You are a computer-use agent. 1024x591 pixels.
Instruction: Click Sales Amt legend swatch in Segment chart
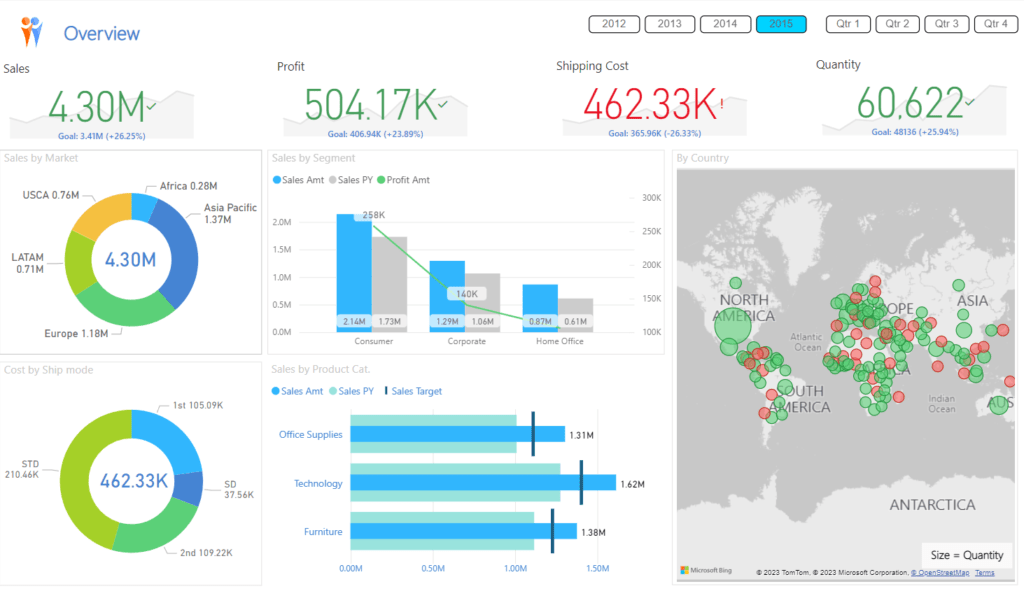pos(277,180)
